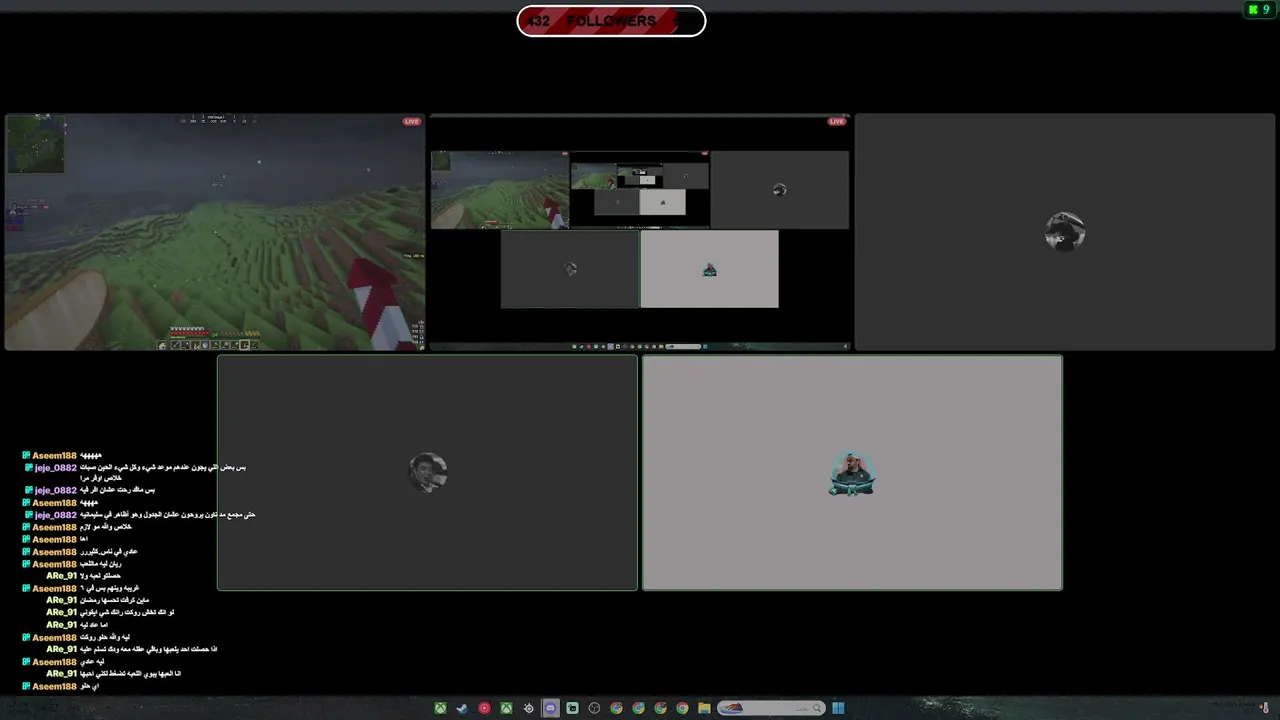
Task: Click the LIVE badge on the Minecraft stream
Action: (x=412, y=122)
